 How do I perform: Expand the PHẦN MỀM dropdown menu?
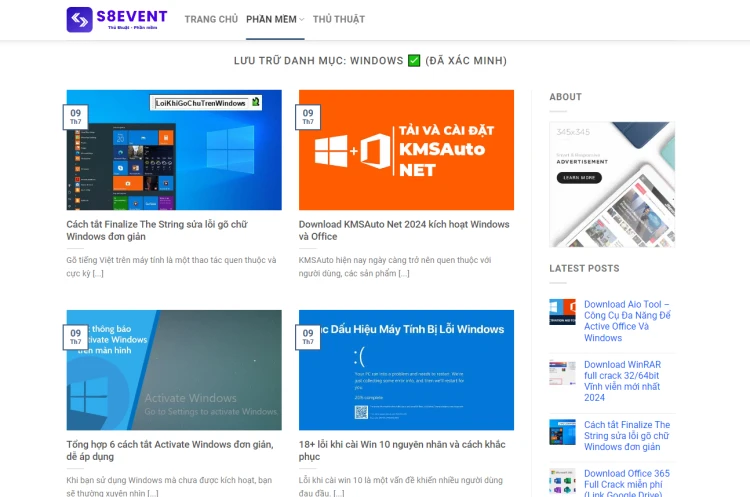tap(274, 19)
